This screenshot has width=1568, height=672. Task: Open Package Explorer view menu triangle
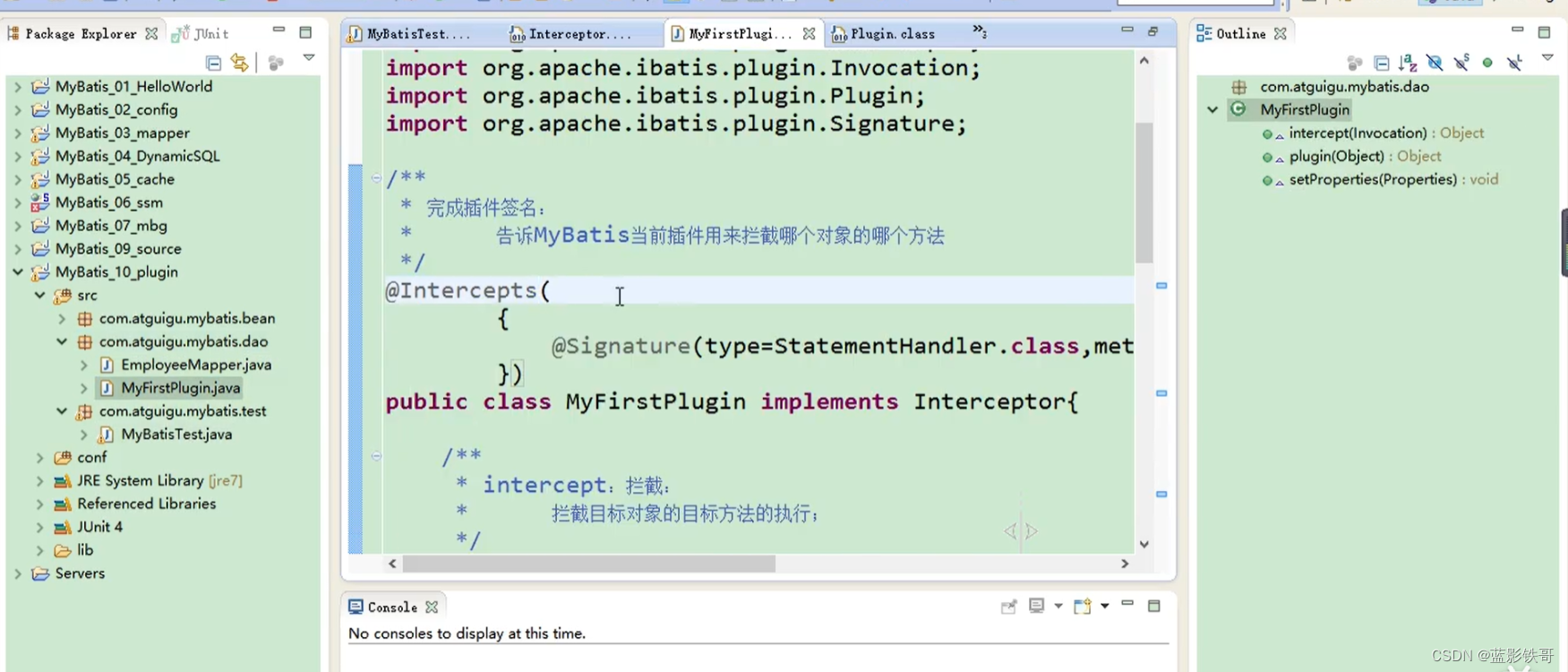(x=309, y=57)
